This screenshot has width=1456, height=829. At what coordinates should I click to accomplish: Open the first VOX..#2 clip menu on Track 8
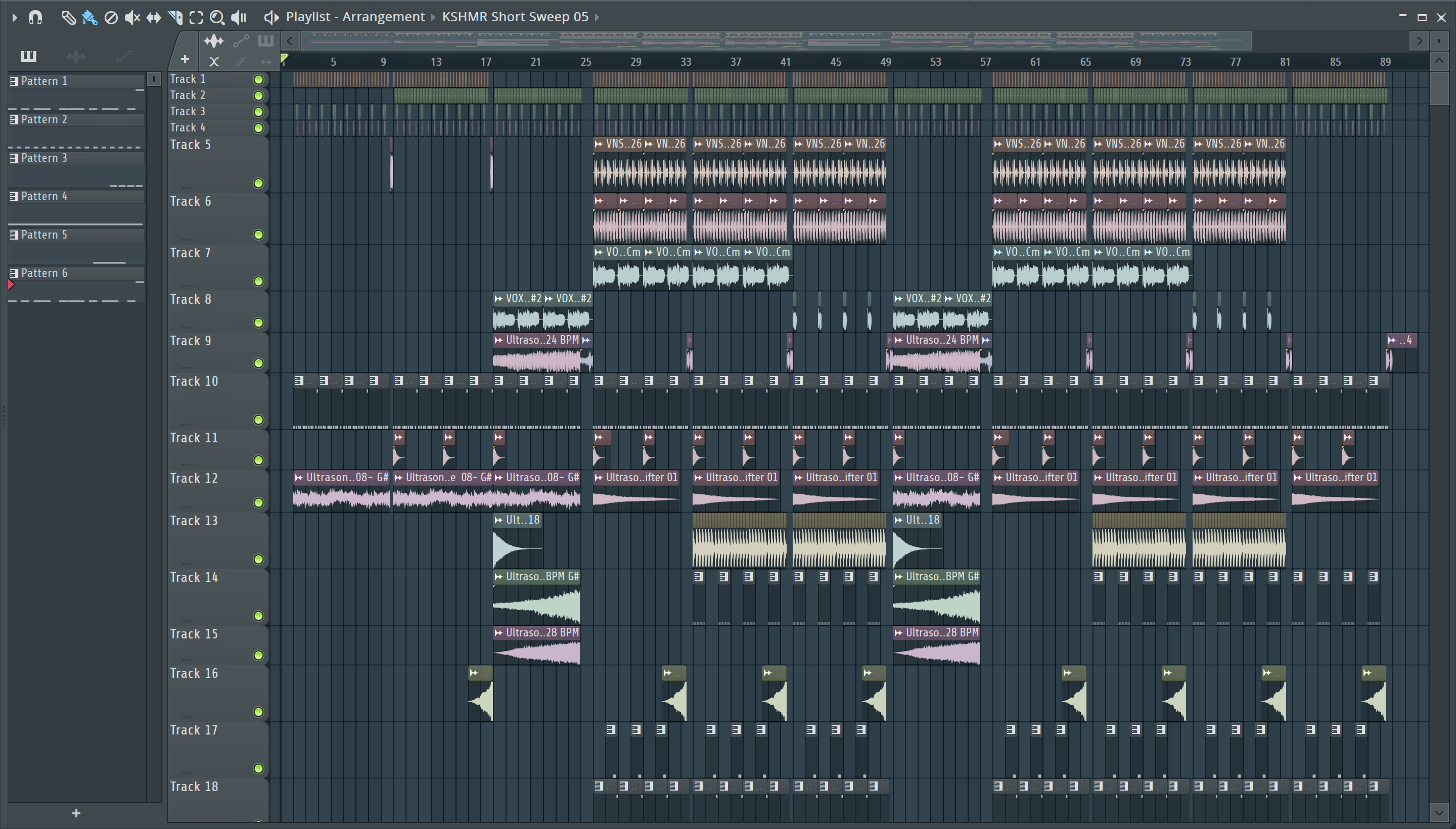pyautogui.click(x=499, y=298)
